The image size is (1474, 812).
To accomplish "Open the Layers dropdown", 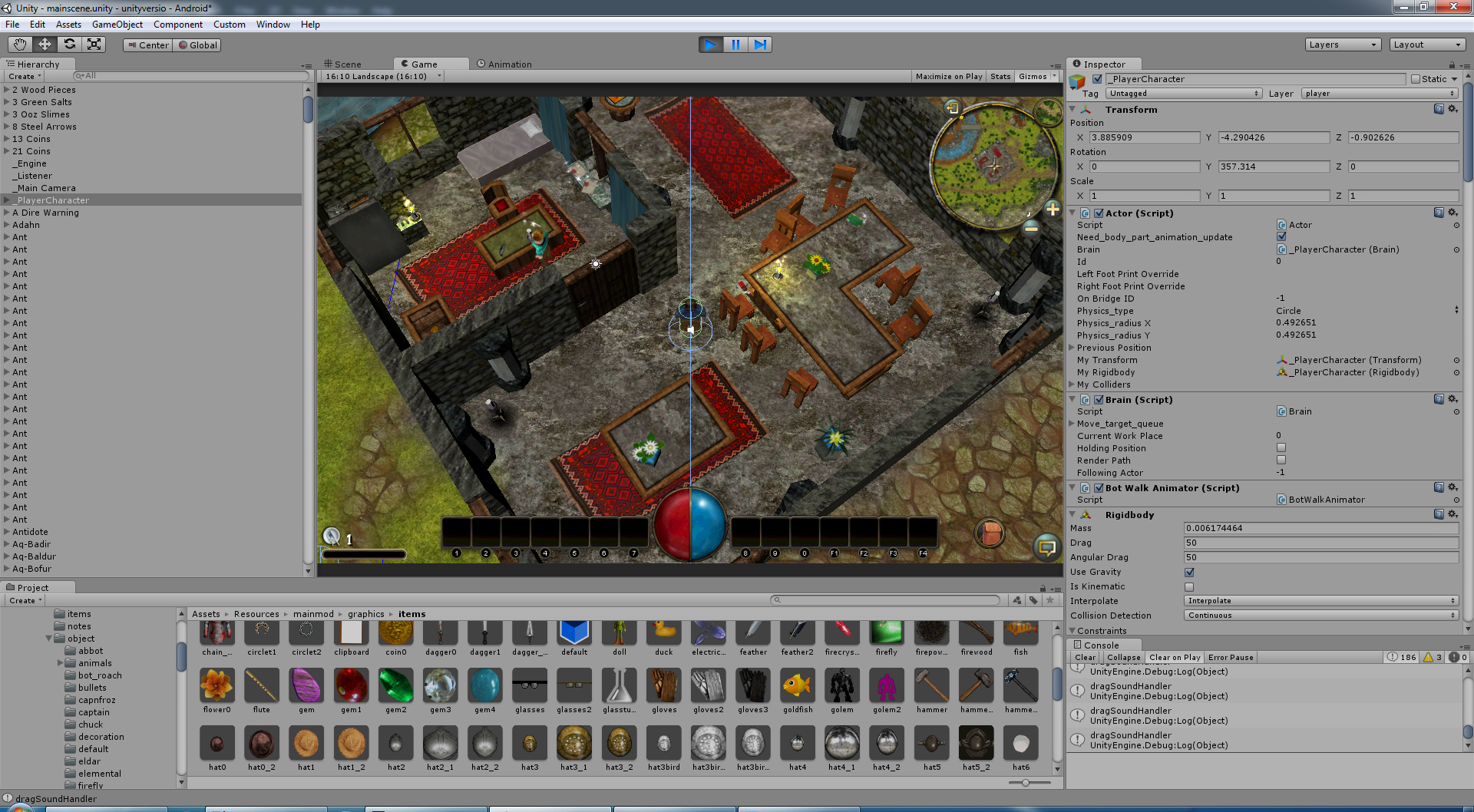I will (1342, 45).
